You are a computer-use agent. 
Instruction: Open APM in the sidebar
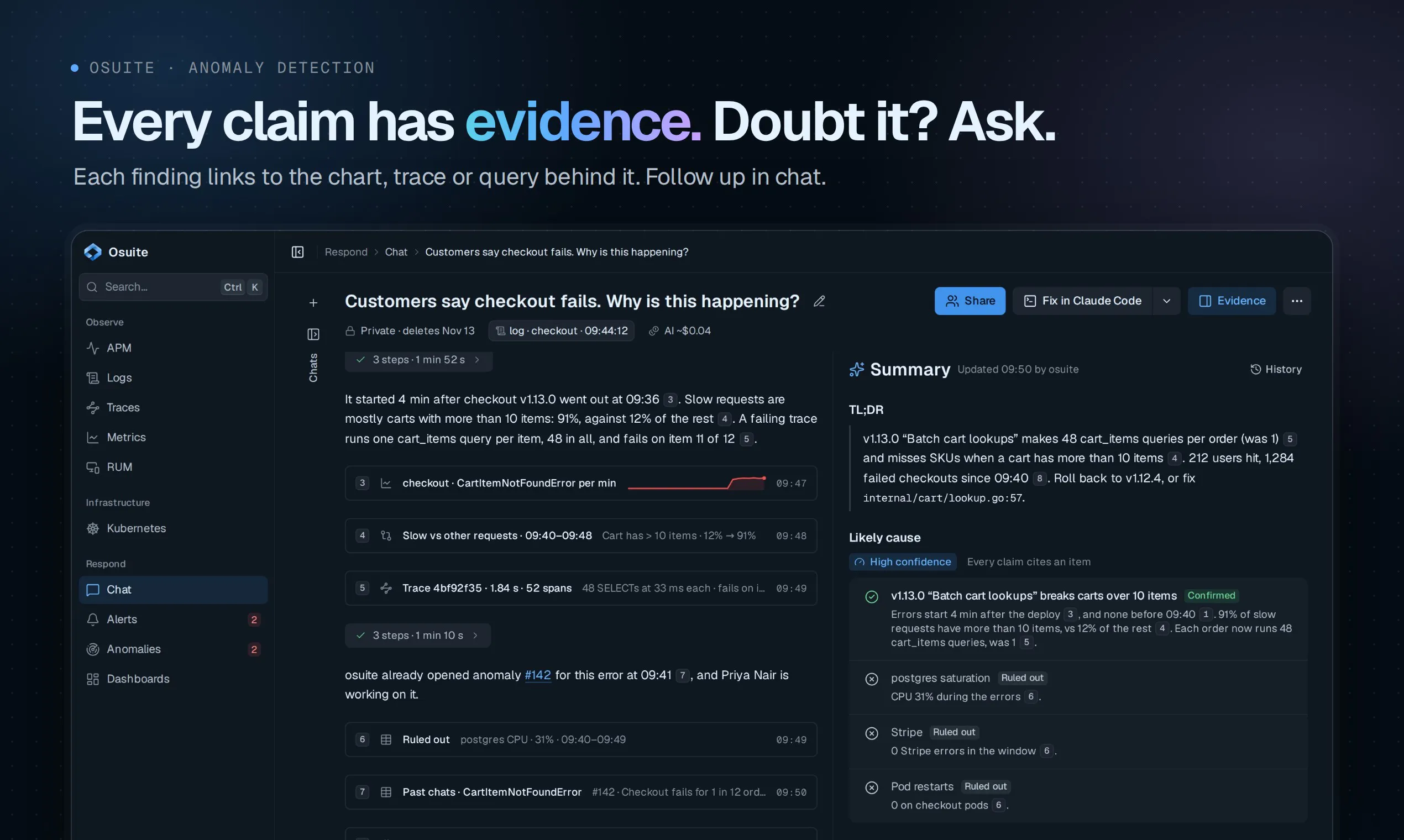[x=173, y=348]
